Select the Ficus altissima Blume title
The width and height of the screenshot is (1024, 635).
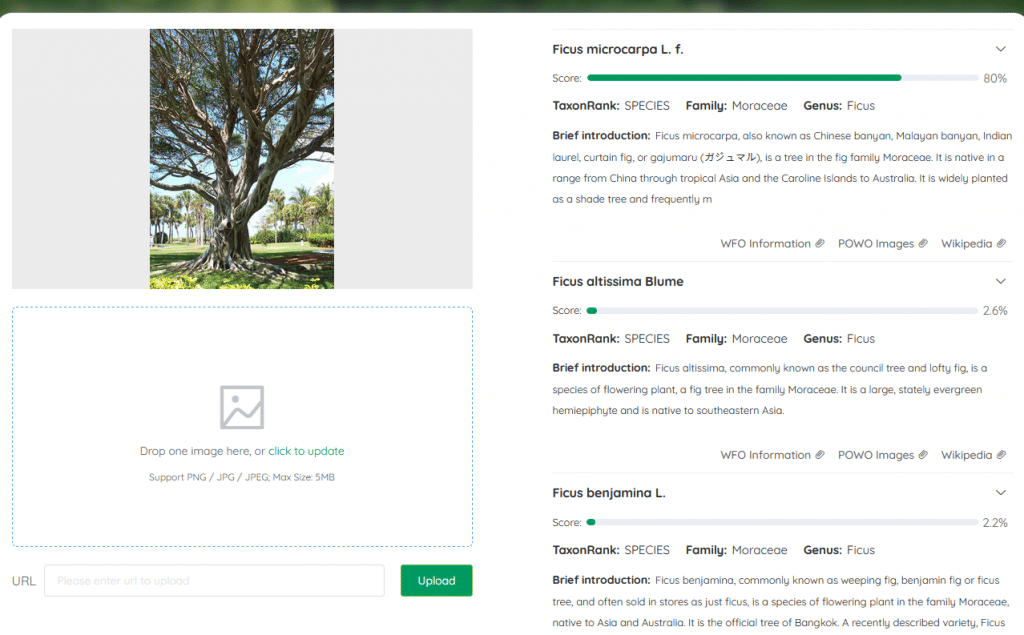click(x=618, y=282)
